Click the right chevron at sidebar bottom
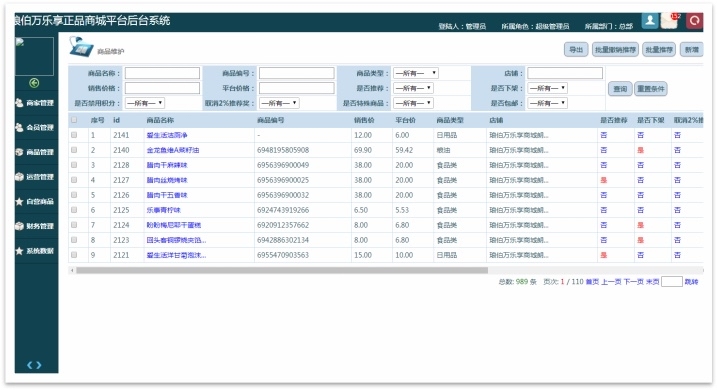The image size is (717, 390). (39, 365)
